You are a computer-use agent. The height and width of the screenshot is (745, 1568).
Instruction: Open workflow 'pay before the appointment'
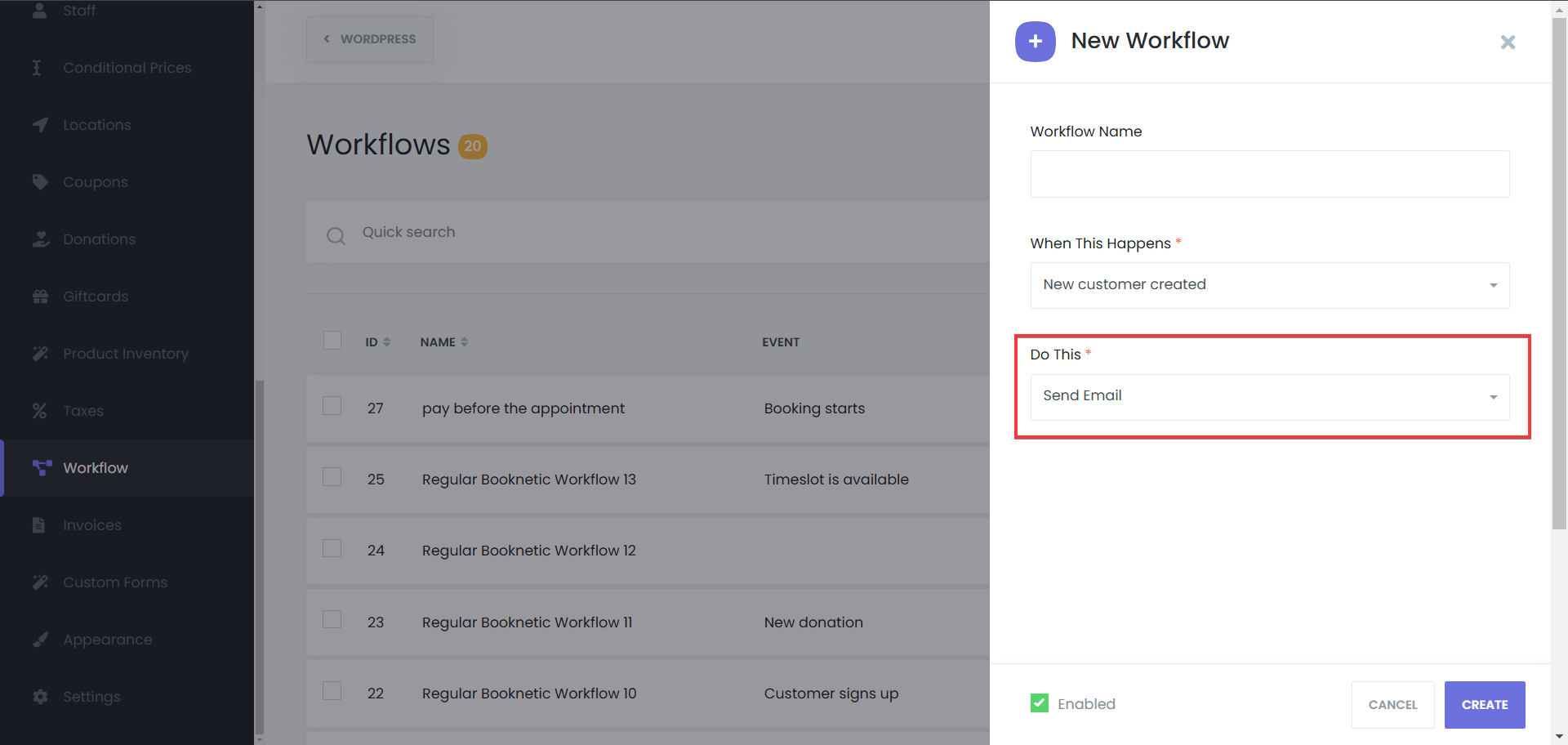(523, 408)
